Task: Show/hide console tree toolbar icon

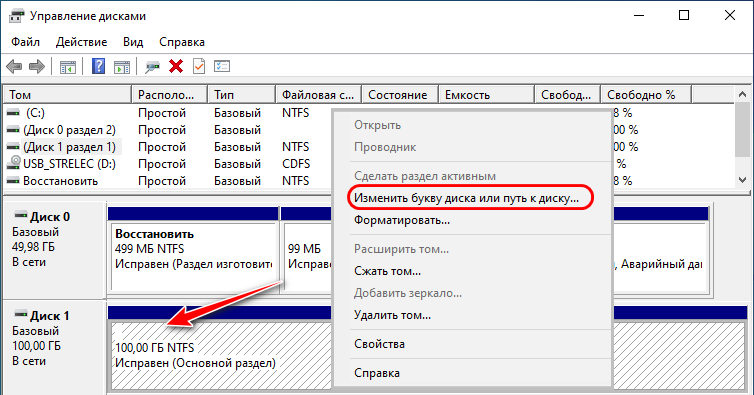Action: coord(67,66)
